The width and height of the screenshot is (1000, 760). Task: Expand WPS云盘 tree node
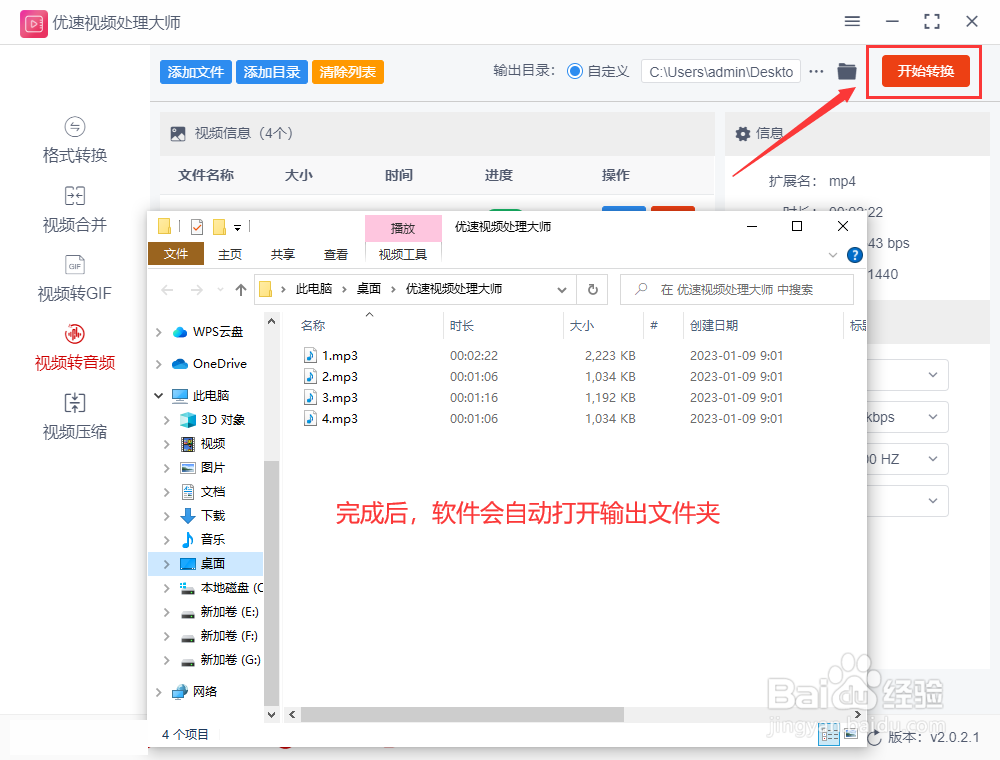coord(158,332)
